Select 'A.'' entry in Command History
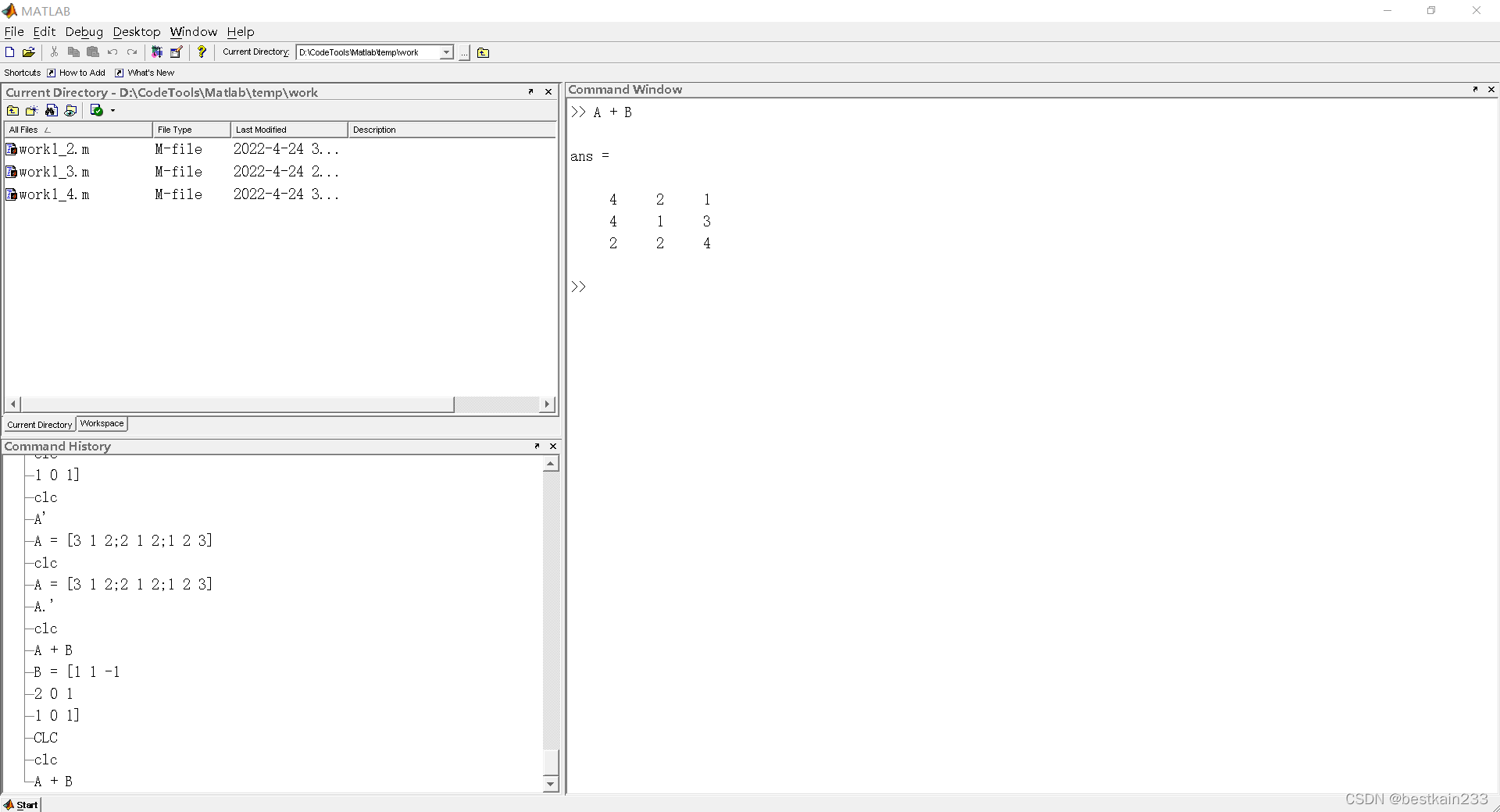 pyautogui.click(x=44, y=606)
